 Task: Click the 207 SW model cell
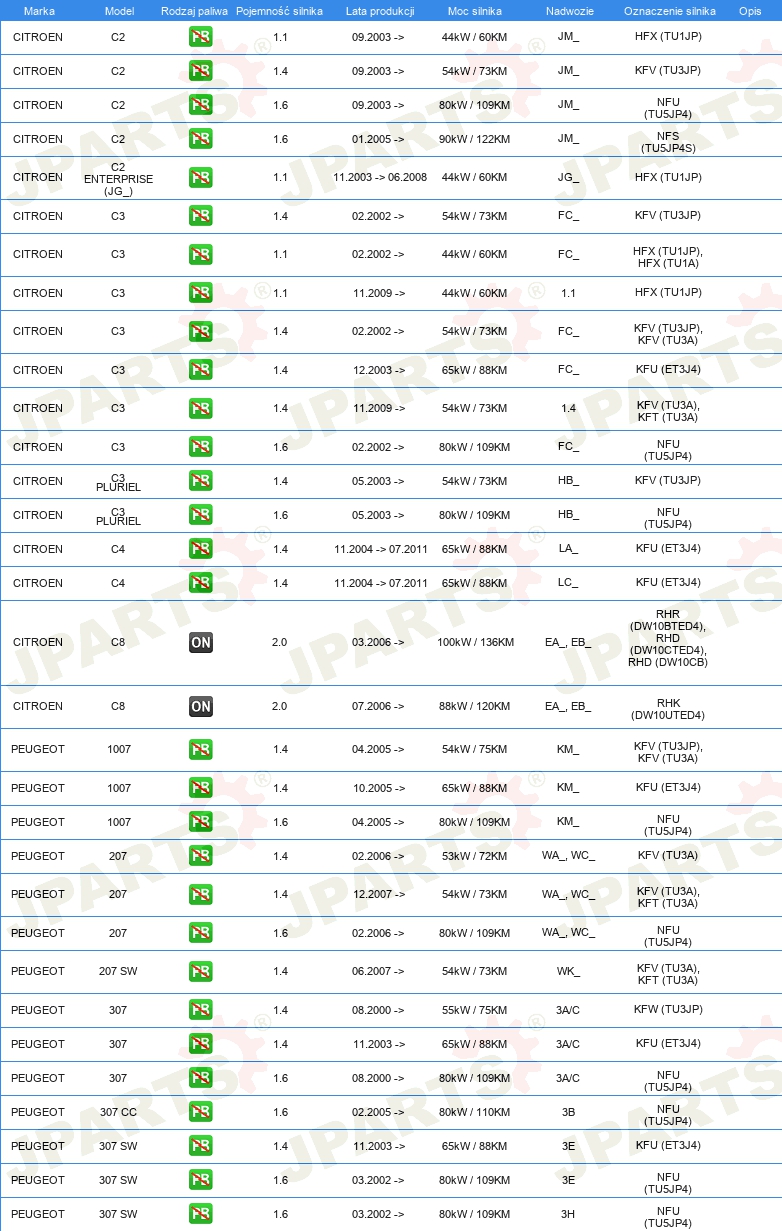coord(118,971)
